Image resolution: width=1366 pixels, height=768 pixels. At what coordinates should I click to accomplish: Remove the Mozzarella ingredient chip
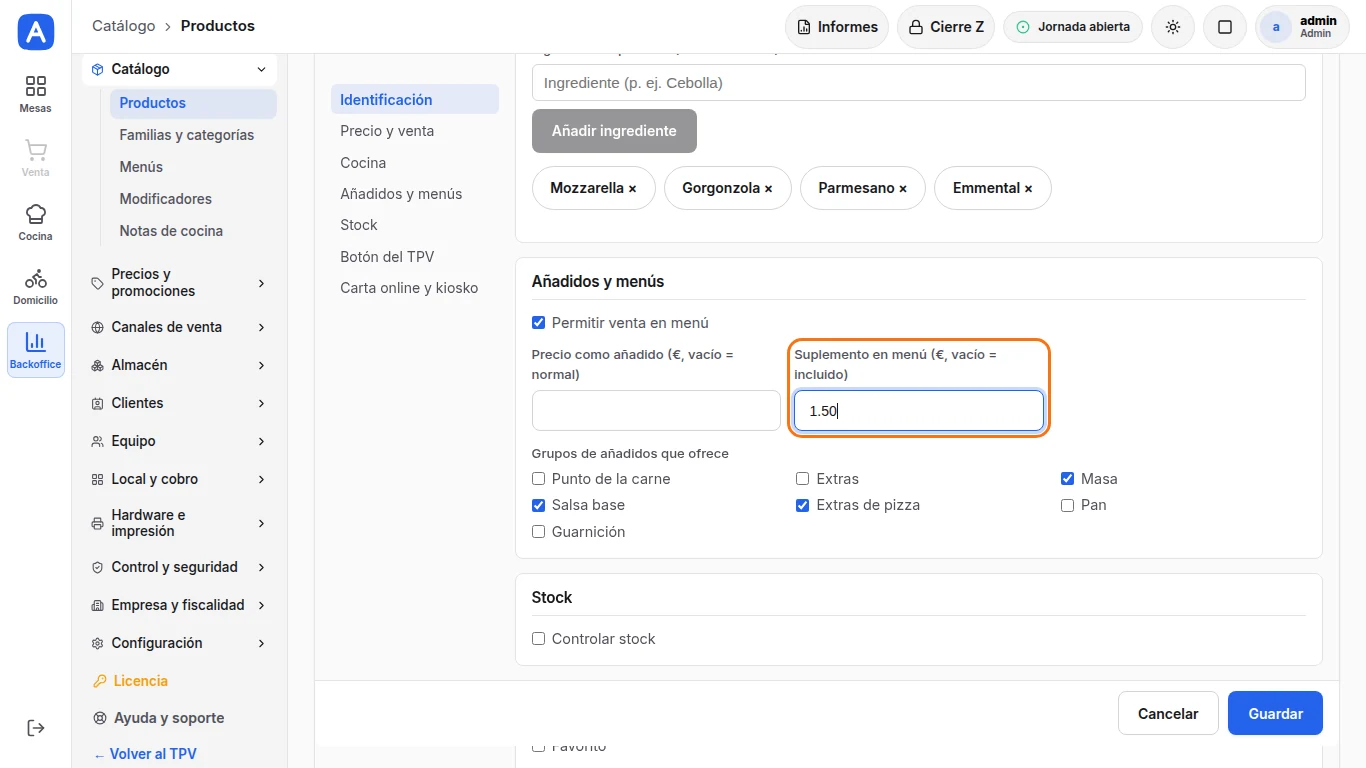[x=632, y=188]
